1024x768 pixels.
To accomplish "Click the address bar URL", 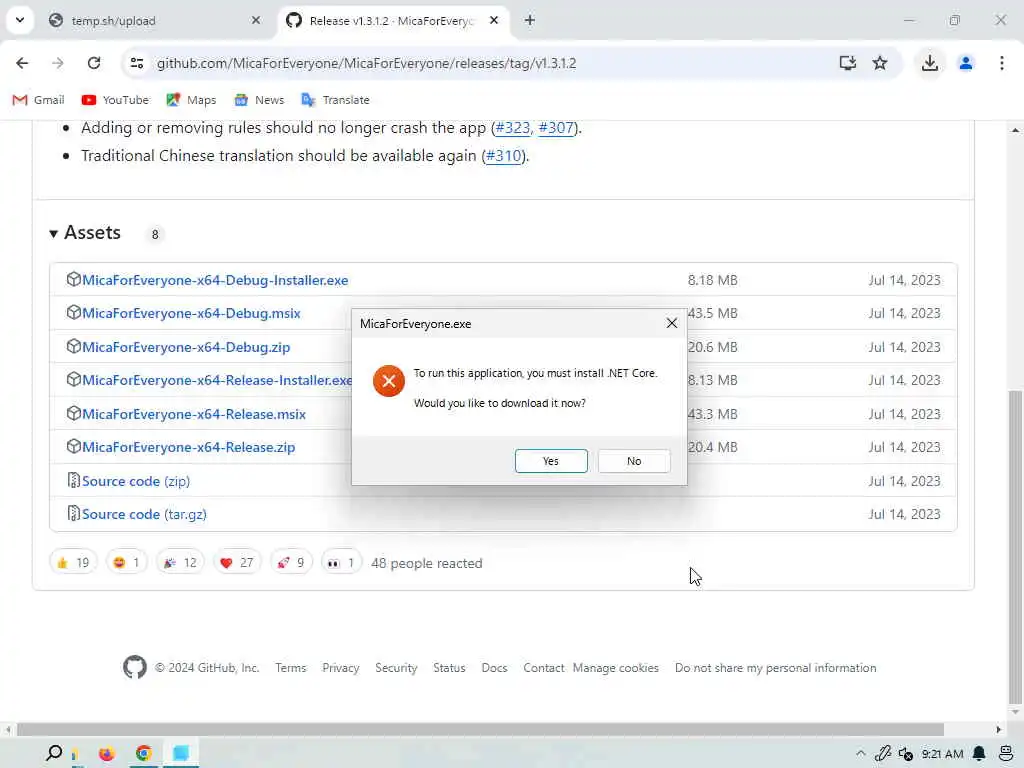I will (x=366, y=63).
